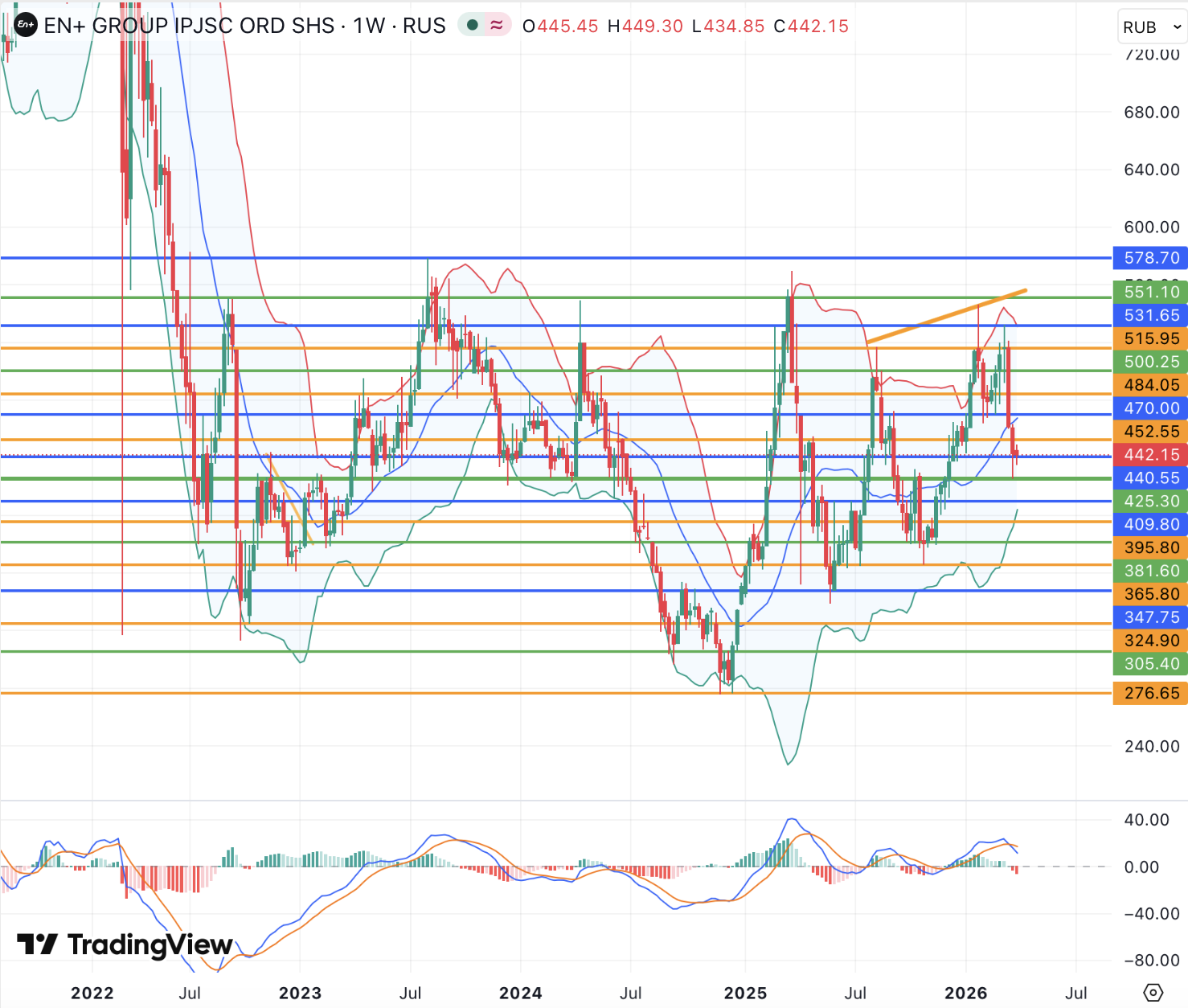Click the En+ Group symbol logo
The image size is (1188, 1008).
[25, 25]
